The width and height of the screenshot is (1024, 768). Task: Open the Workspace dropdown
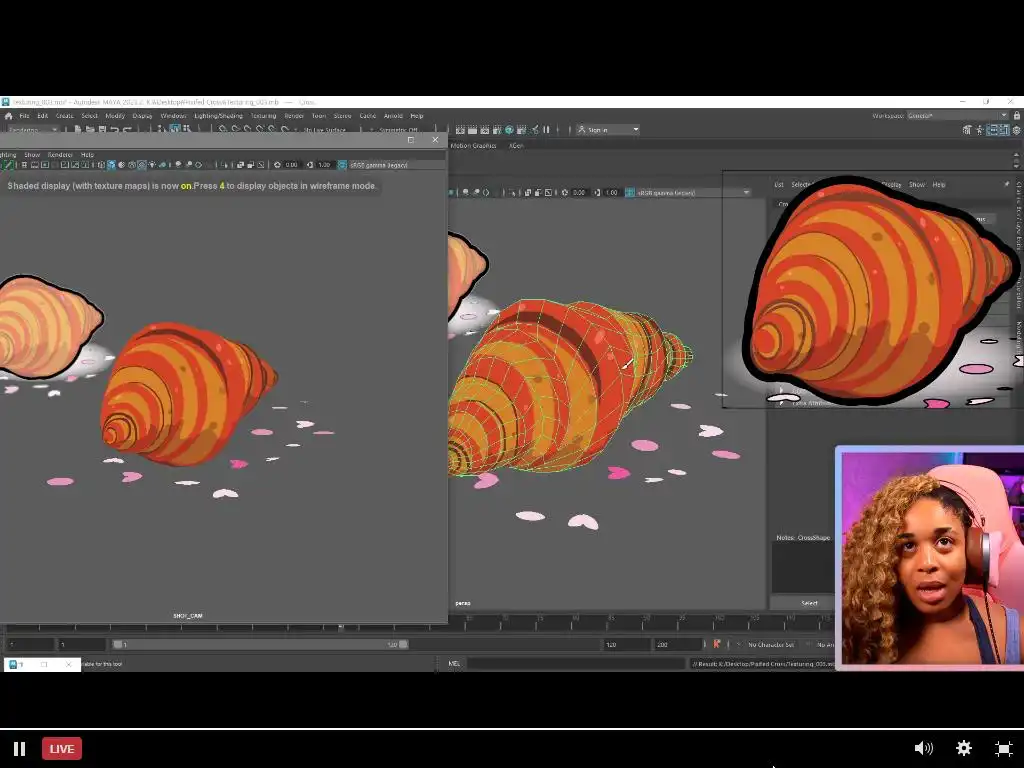point(957,116)
